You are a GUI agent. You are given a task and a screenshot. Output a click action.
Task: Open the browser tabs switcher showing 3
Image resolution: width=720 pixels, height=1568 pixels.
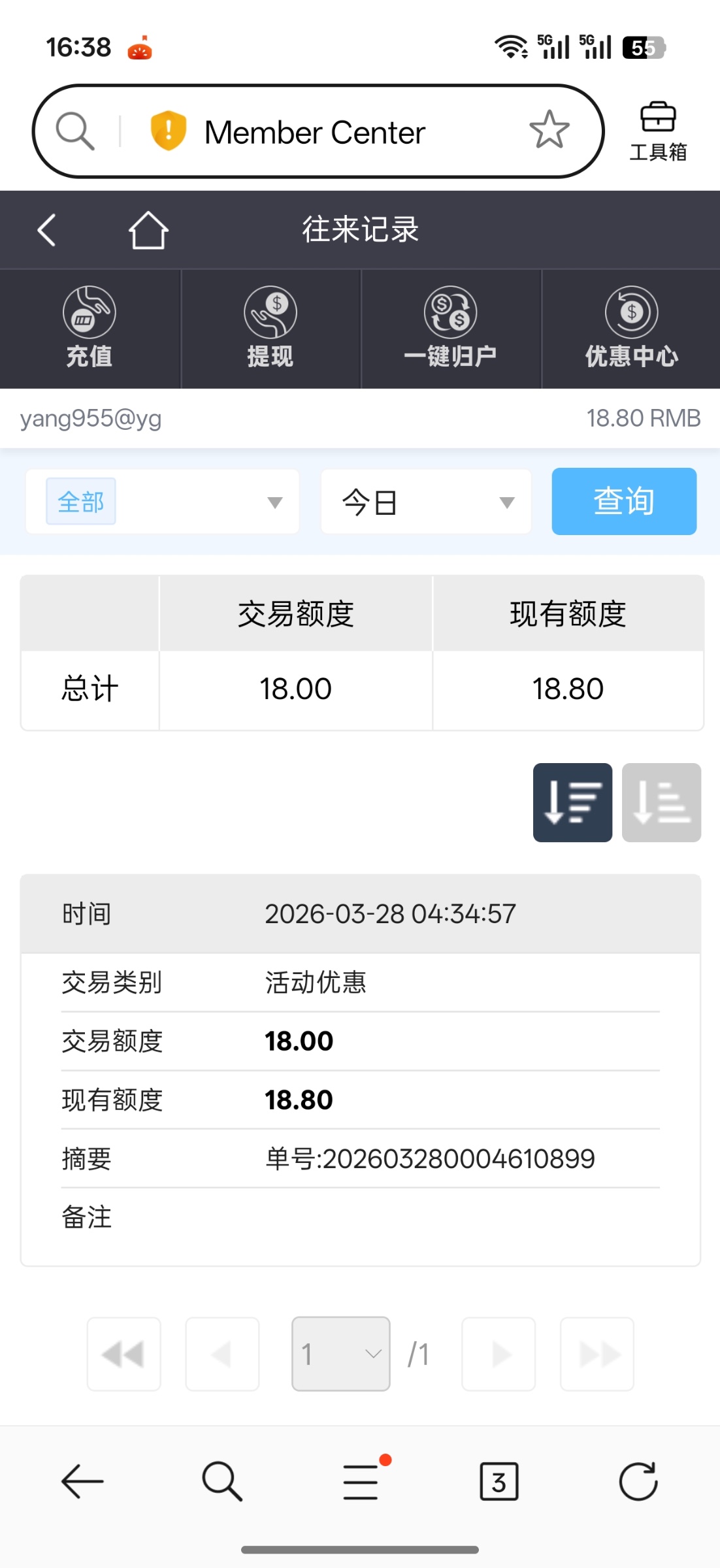tap(499, 1481)
